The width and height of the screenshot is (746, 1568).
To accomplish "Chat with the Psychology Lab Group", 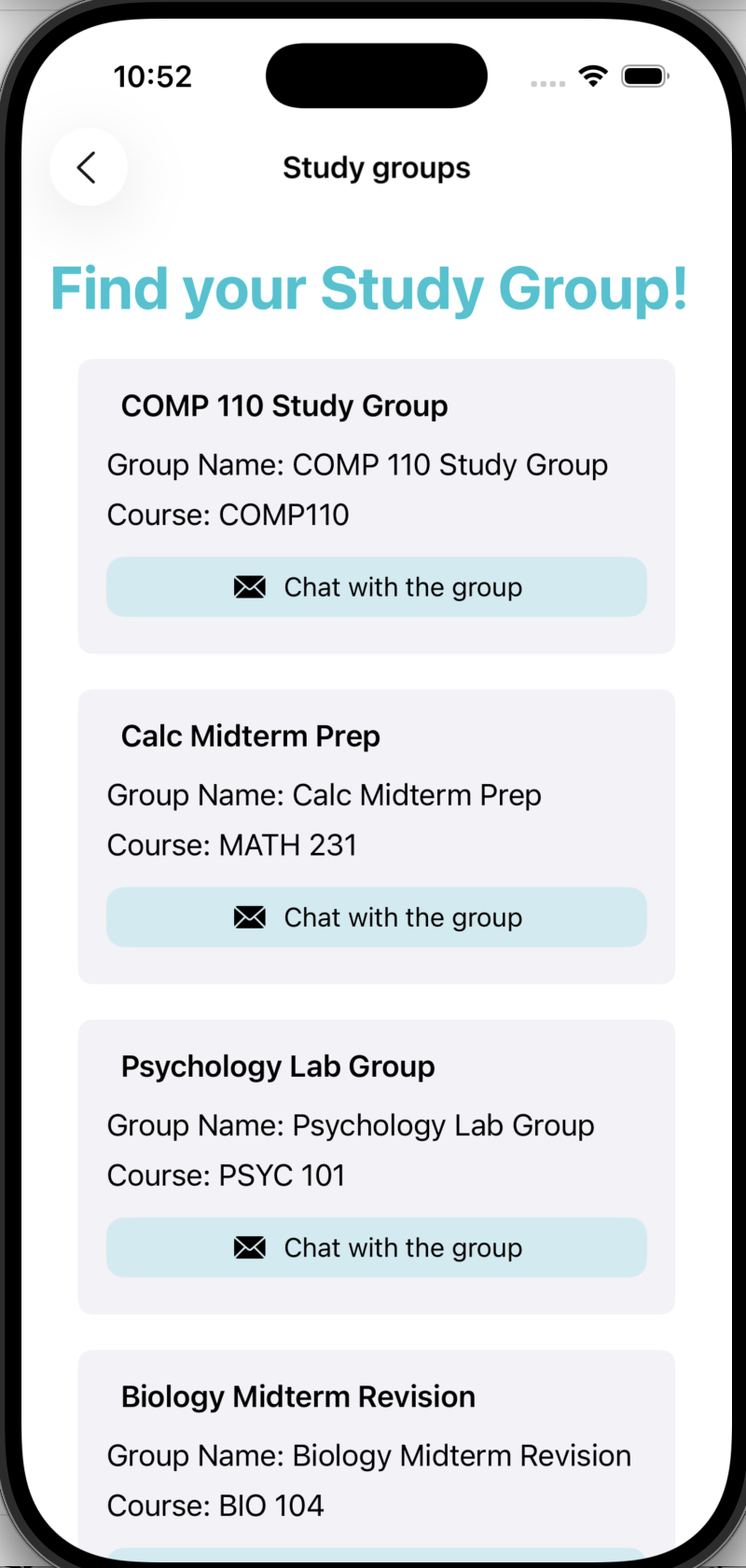I will (377, 1247).
